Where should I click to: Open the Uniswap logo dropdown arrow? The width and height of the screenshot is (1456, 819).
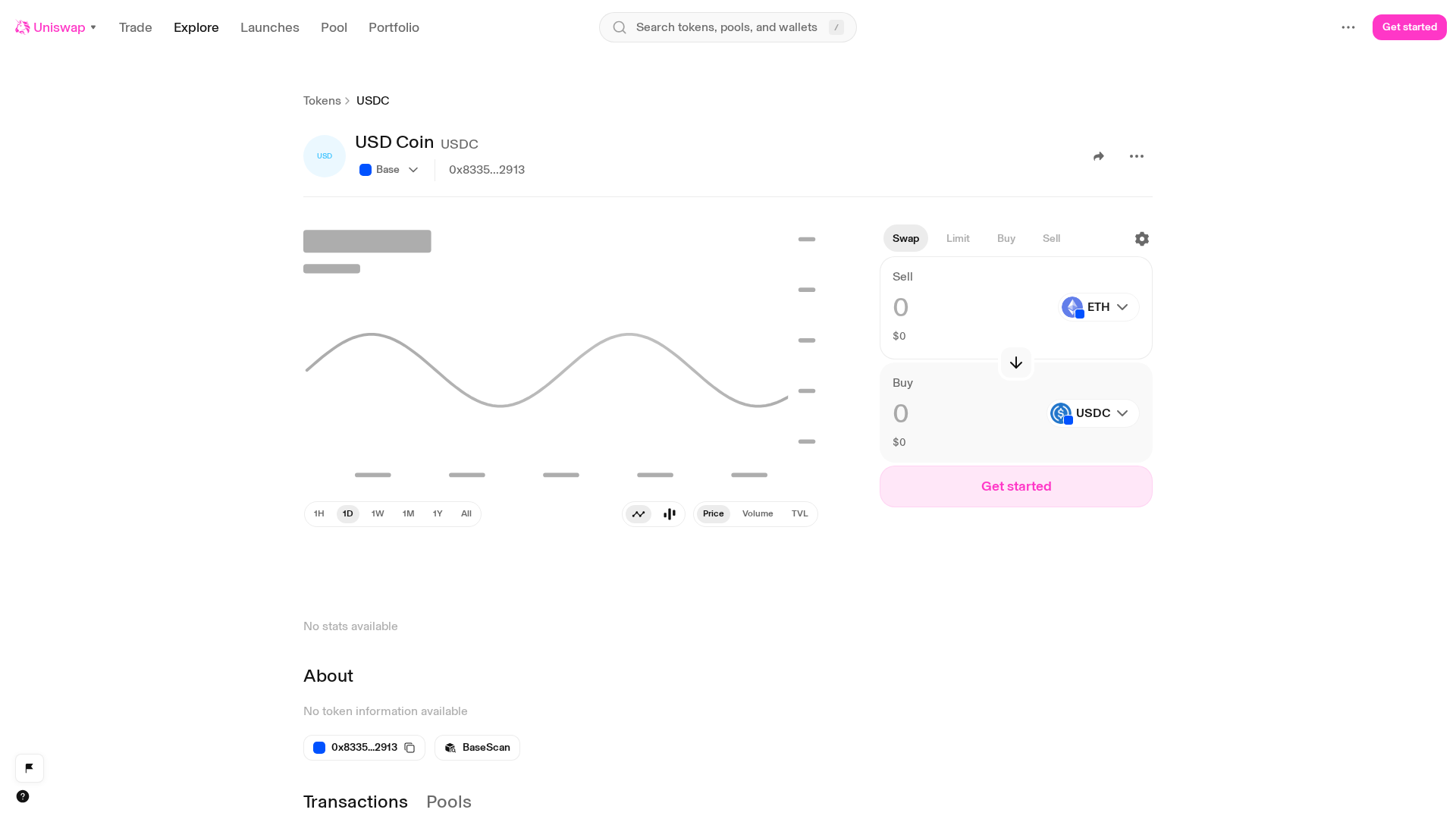click(x=93, y=27)
